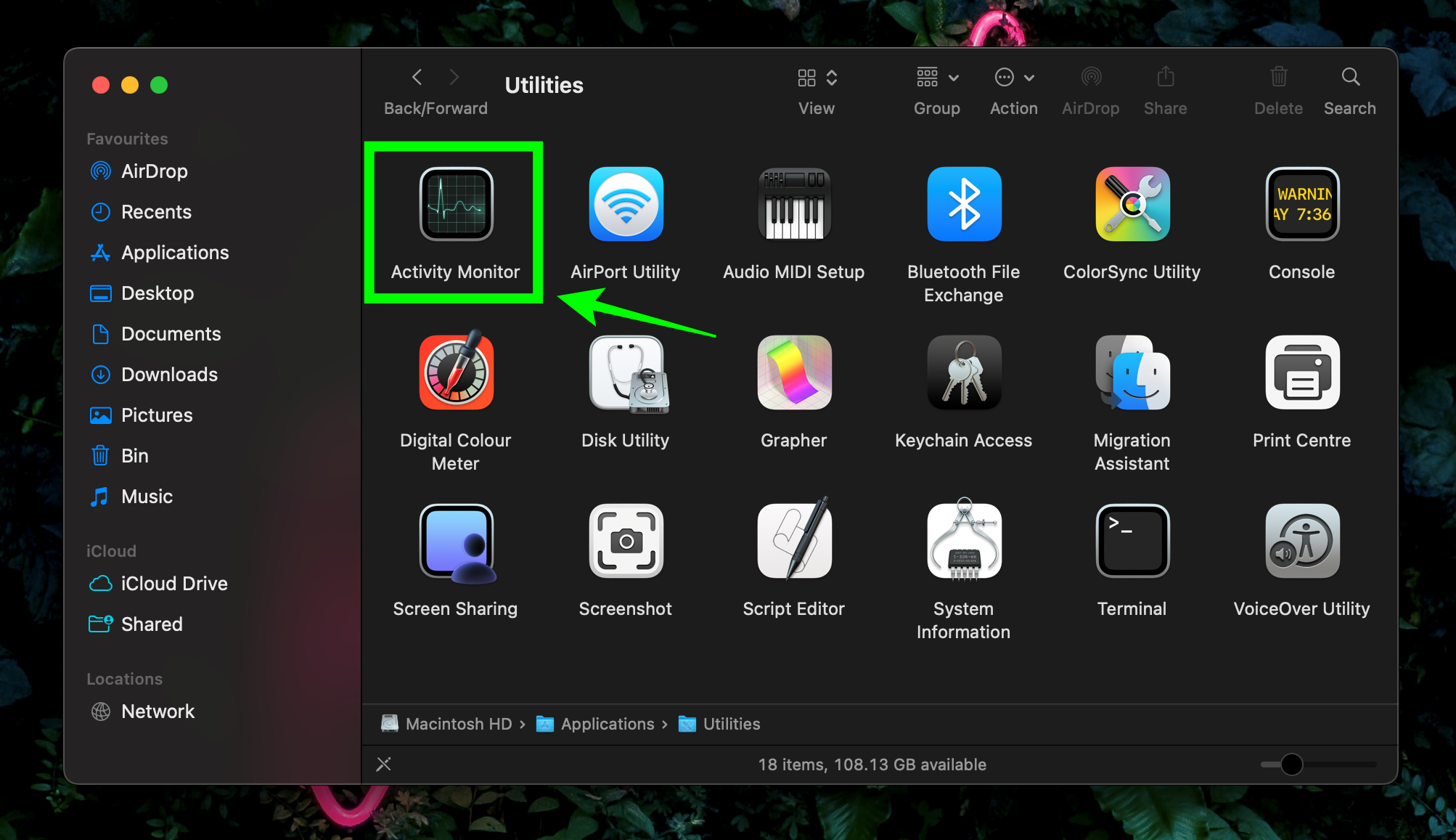Select the Bluetooth File Exchange app
Viewport: 1456px width, 840px height.
point(964,204)
